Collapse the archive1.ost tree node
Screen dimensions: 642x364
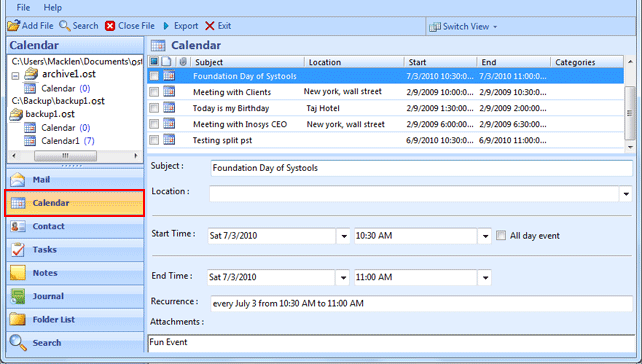pos(15,76)
